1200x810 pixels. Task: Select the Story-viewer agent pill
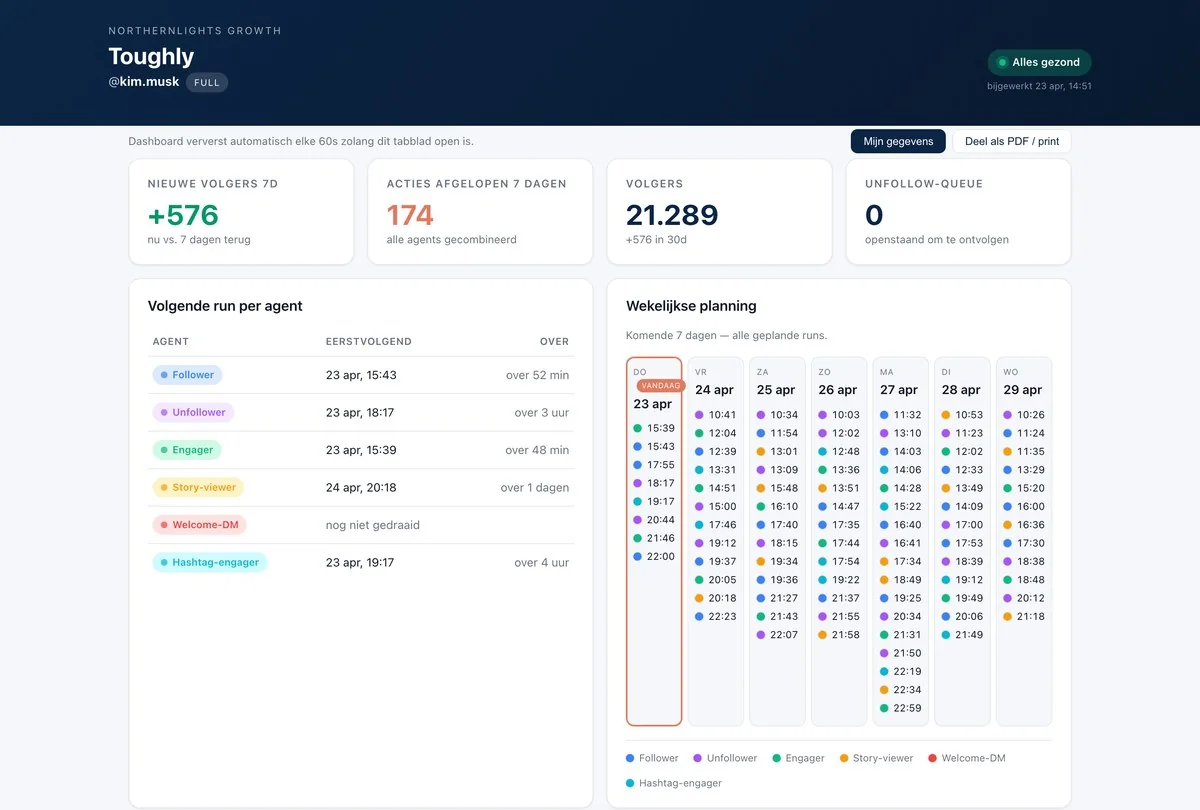click(198, 488)
